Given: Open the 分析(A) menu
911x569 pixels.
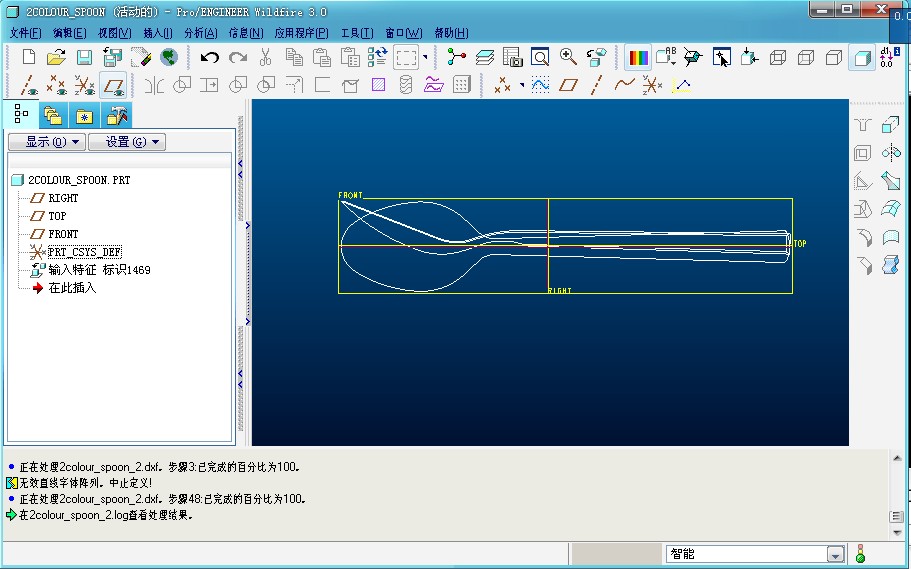Looking at the screenshot, I should coord(200,33).
